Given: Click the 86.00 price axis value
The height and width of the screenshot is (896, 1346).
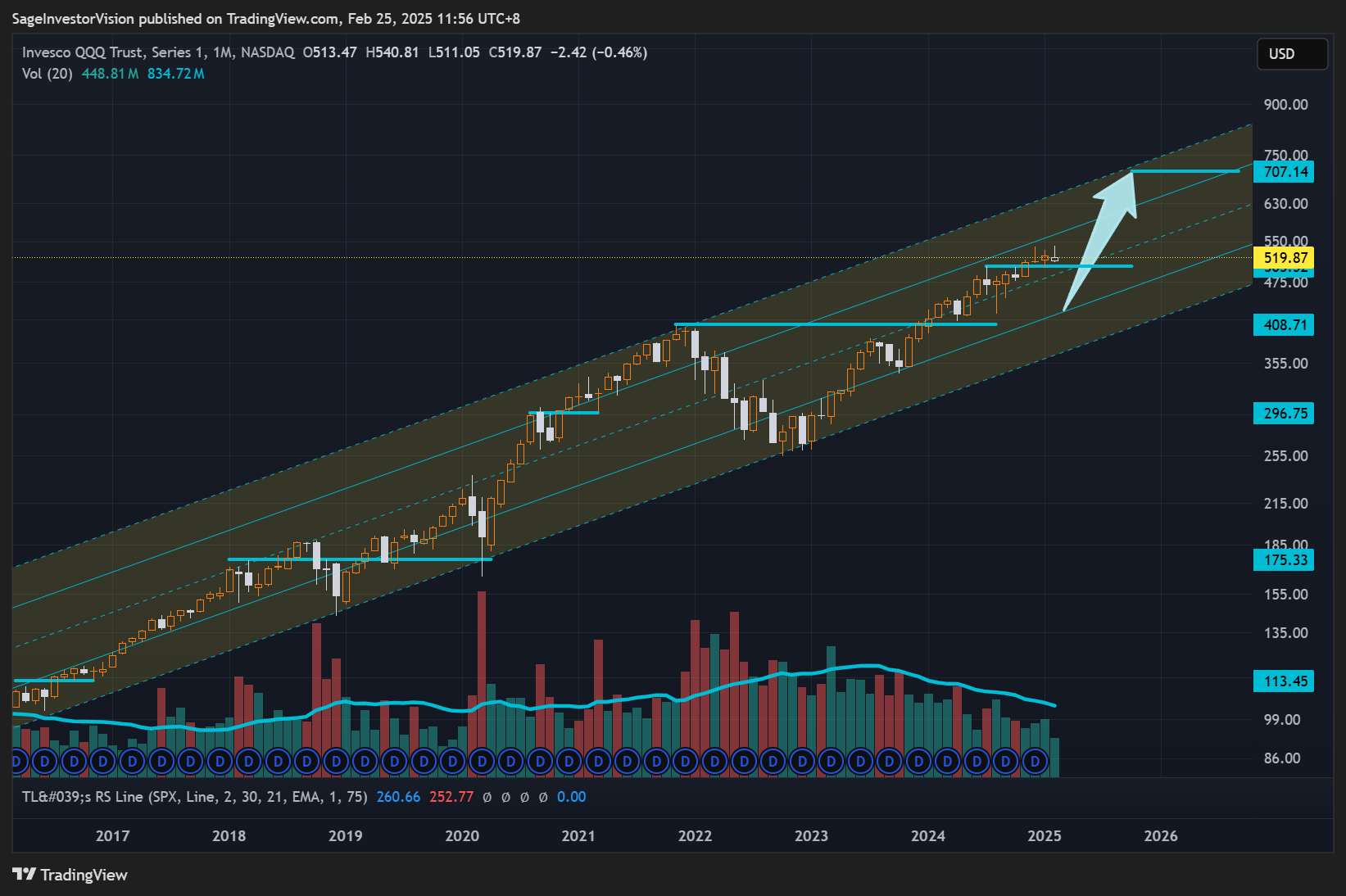Looking at the screenshot, I should coord(1282,758).
